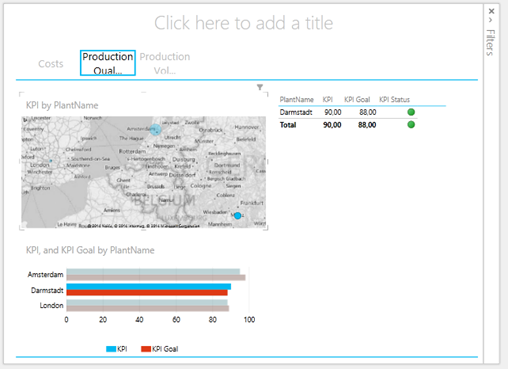Click the KPI by PlantName map title
The height and width of the screenshot is (369, 508).
pos(62,106)
